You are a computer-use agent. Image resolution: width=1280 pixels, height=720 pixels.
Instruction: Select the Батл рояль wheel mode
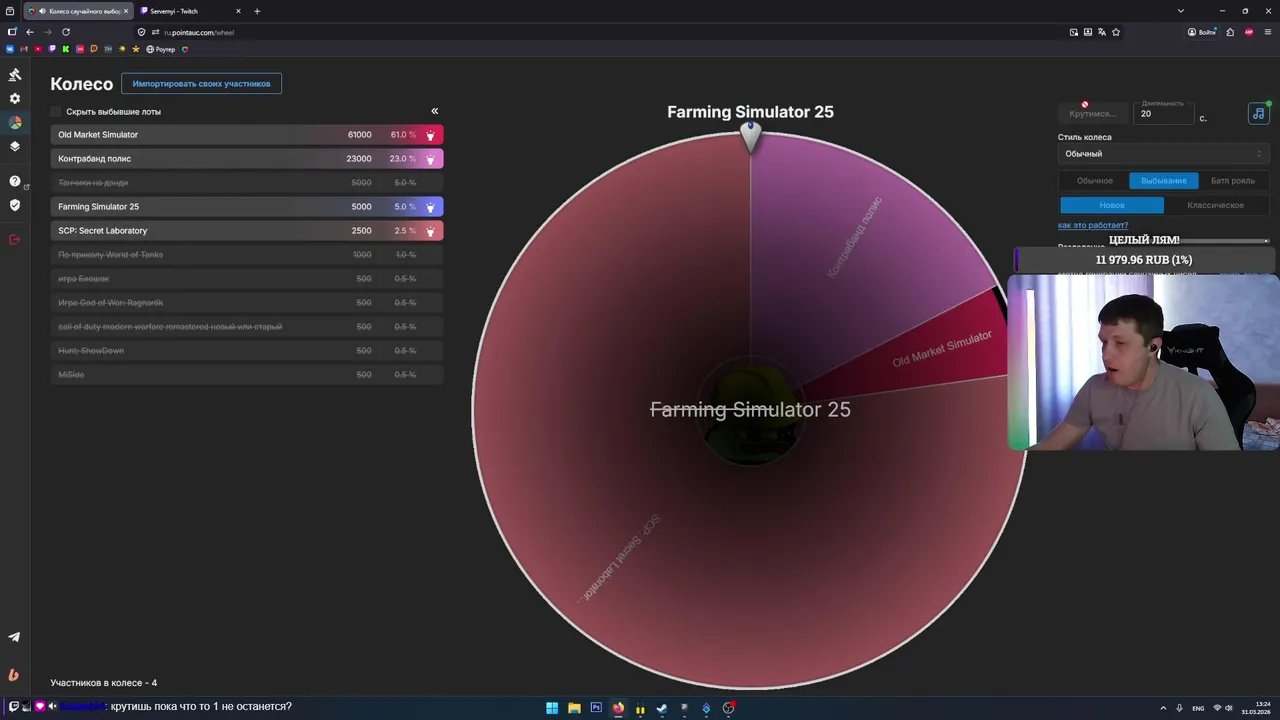click(1232, 181)
